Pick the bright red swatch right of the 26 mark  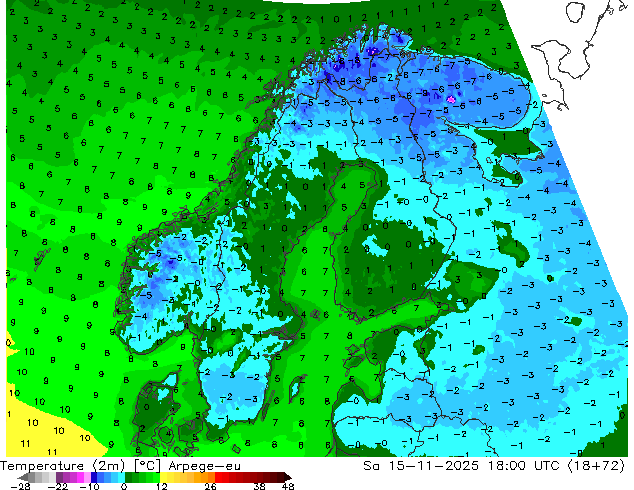(218, 477)
